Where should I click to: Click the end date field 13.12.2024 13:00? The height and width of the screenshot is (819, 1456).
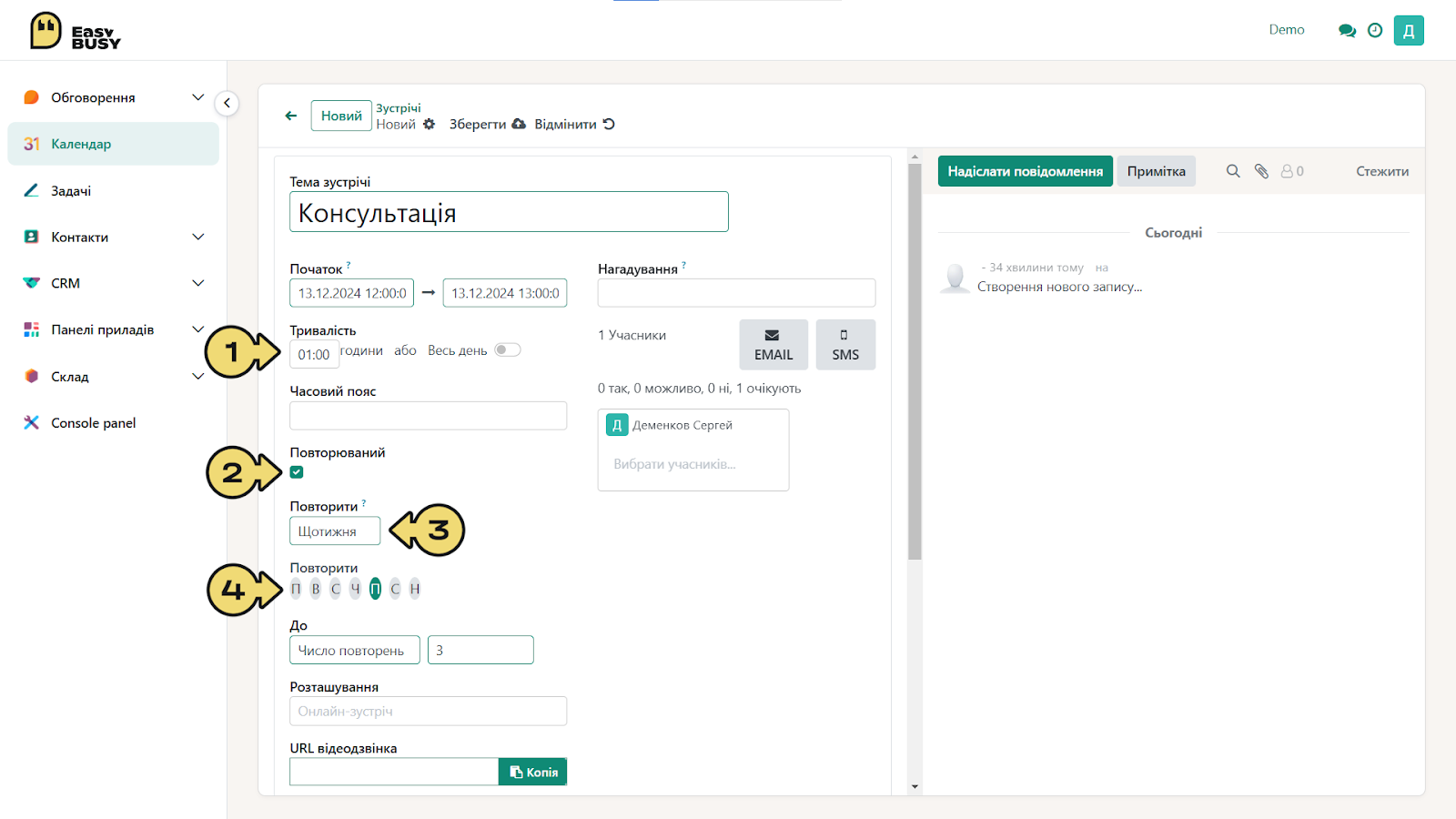(505, 293)
